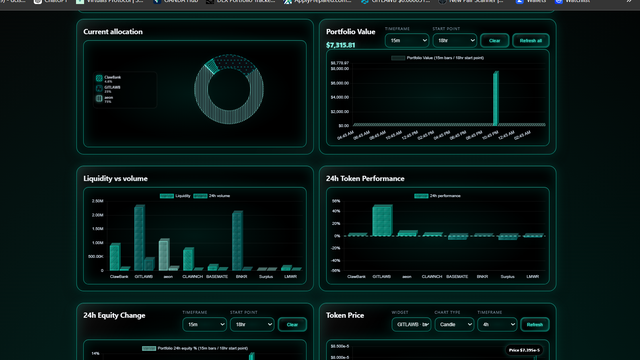
Task: Click the small ClawBank slice of allocation donut
Action: click(211, 66)
